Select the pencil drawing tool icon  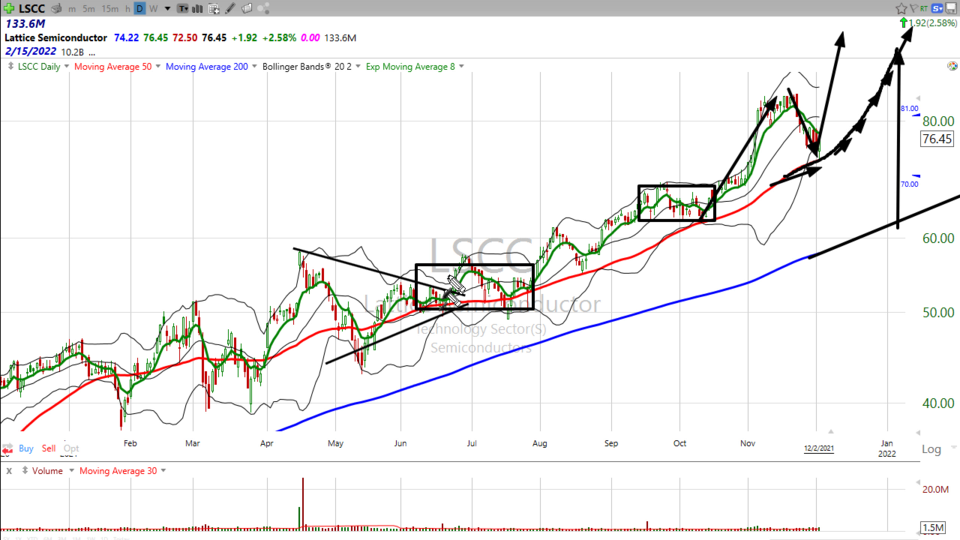[x=230, y=9]
